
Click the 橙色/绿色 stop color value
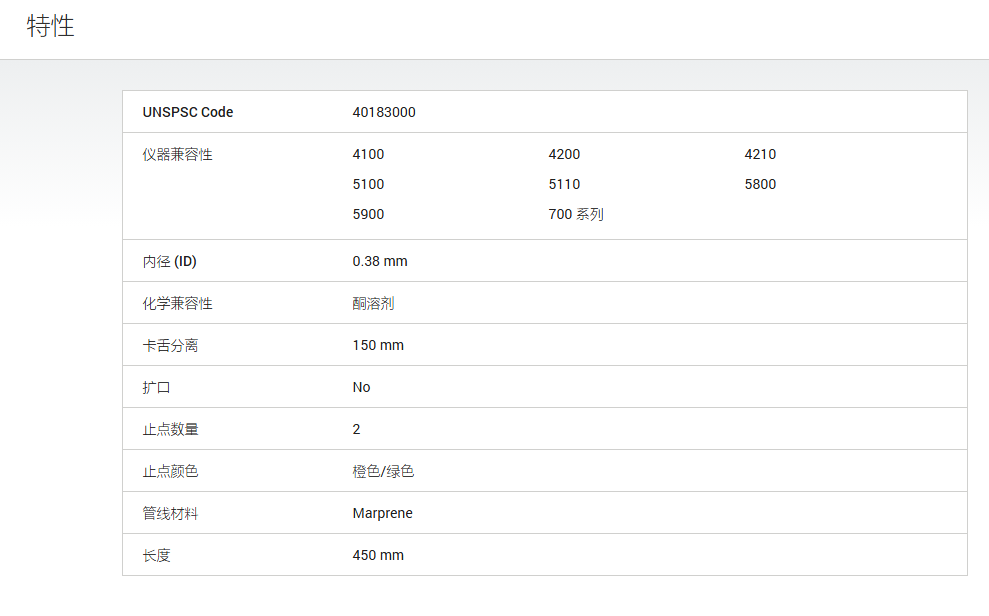(383, 472)
